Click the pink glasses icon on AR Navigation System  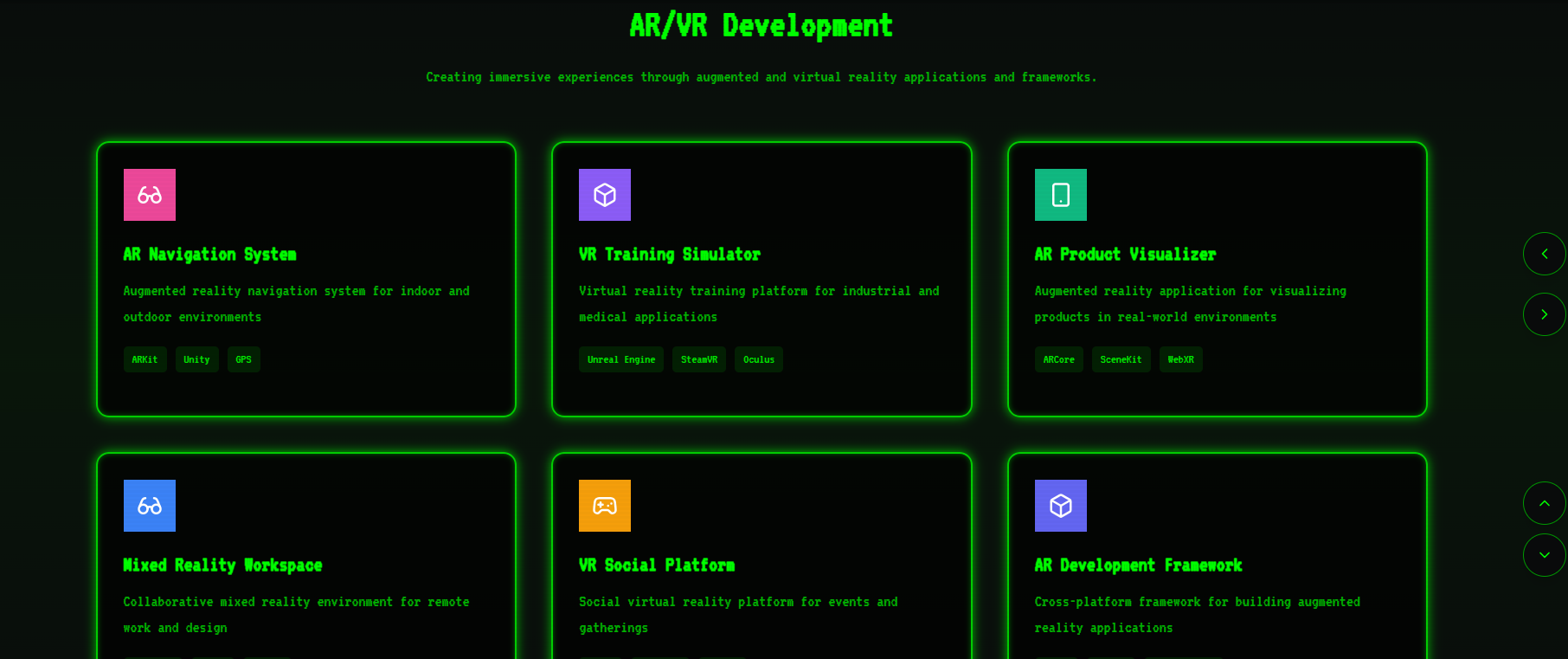click(x=150, y=195)
